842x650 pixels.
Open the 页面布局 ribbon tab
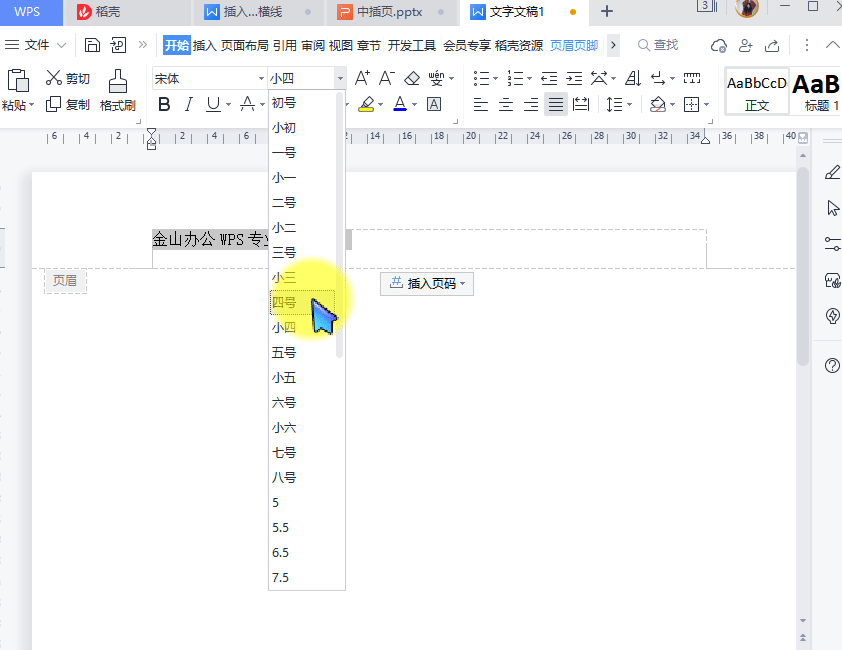click(244, 45)
